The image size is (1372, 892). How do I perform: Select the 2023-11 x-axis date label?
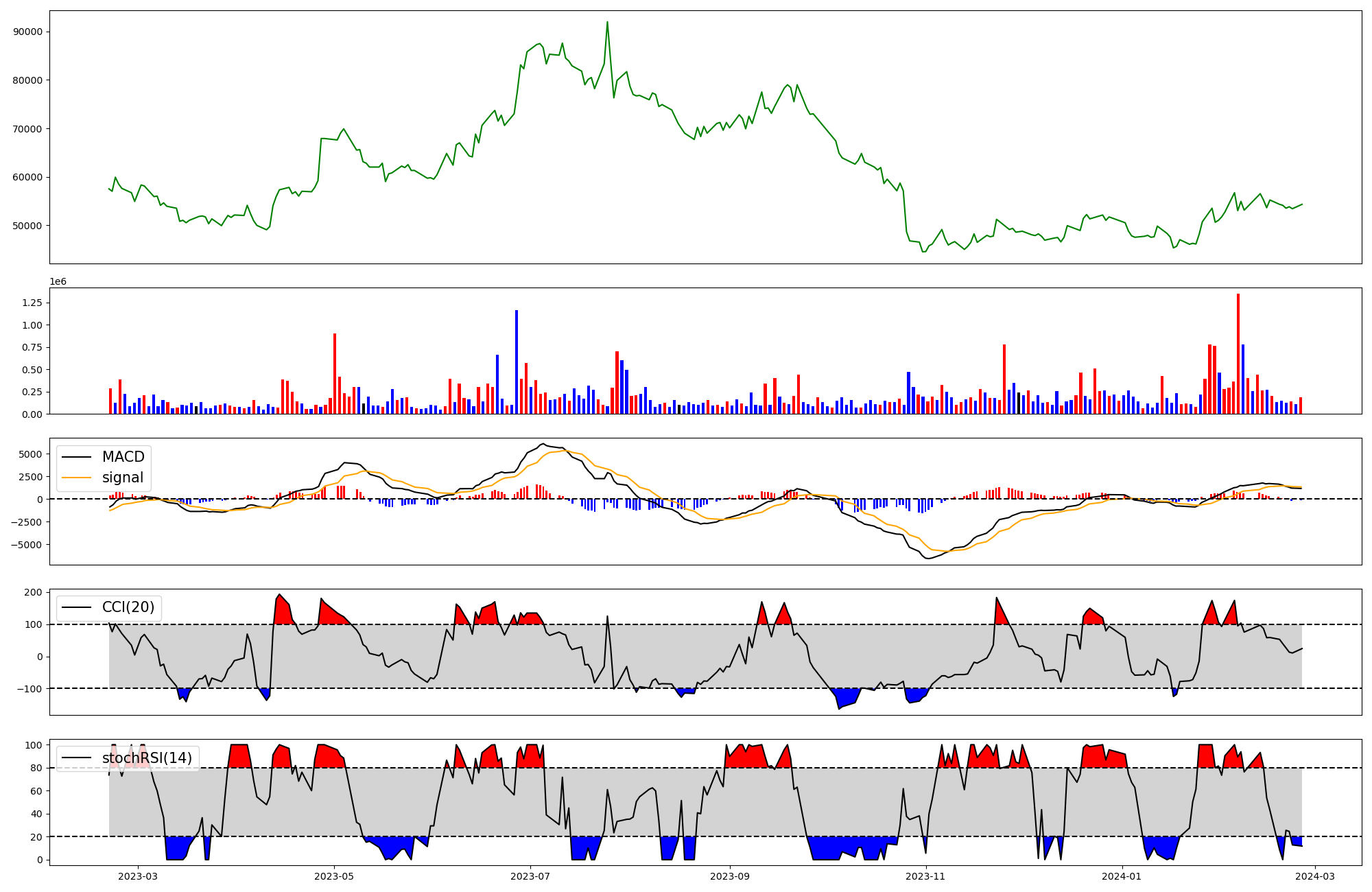[x=925, y=876]
